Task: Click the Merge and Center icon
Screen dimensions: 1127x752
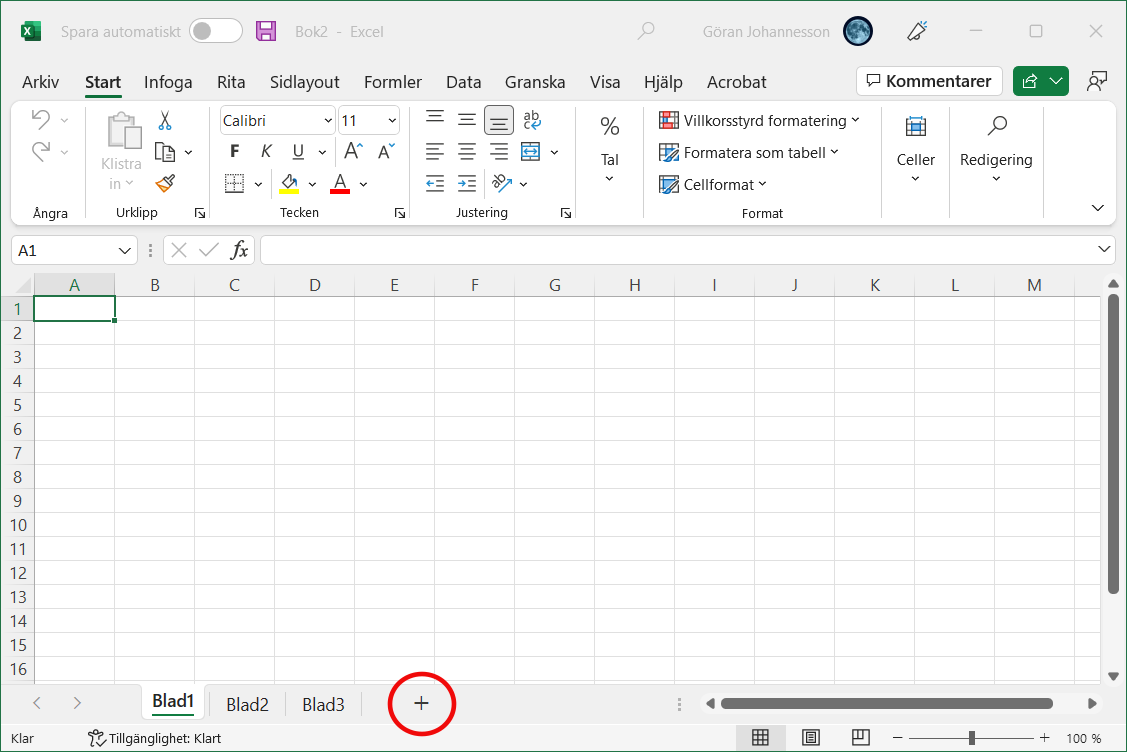Action: point(530,152)
